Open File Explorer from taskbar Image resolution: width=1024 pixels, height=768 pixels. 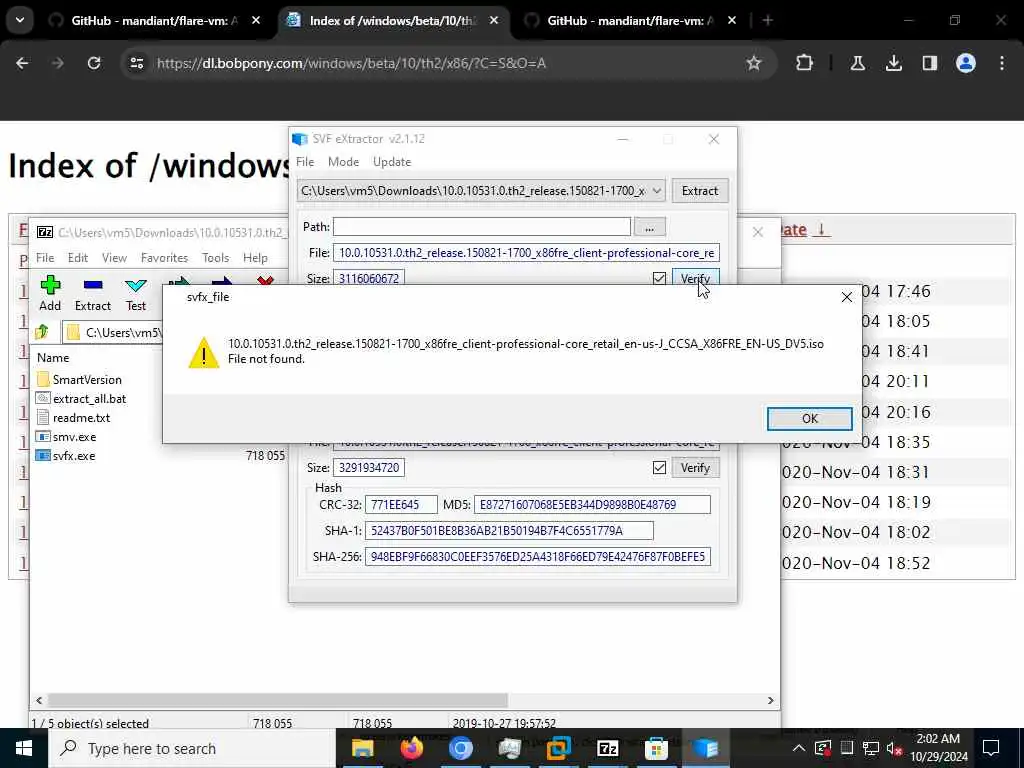362,748
